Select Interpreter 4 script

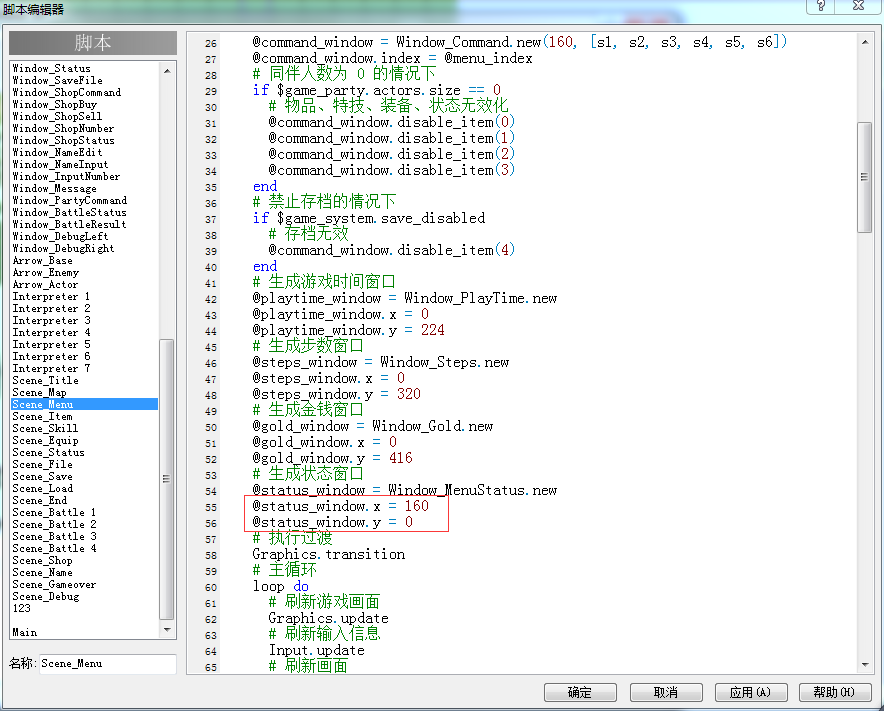(51, 333)
